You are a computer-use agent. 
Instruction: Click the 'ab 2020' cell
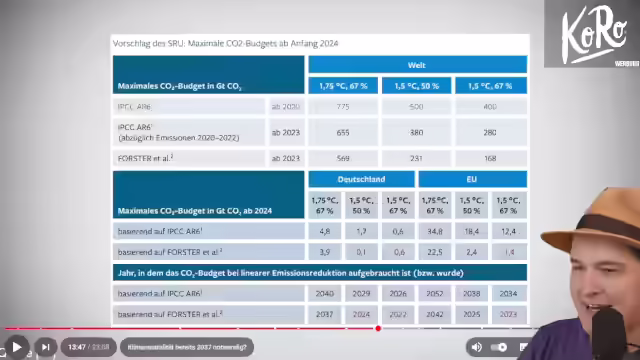tap(286, 107)
